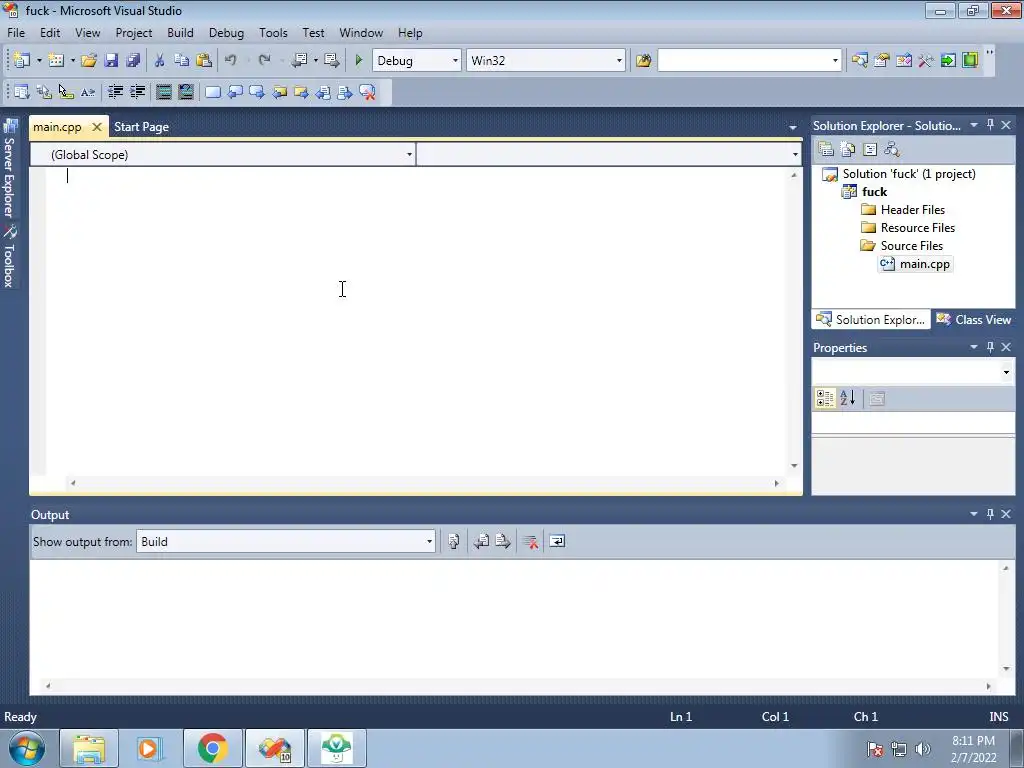Select the Header Files folder
Image resolution: width=1024 pixels, height=768 pixels.
912,210
